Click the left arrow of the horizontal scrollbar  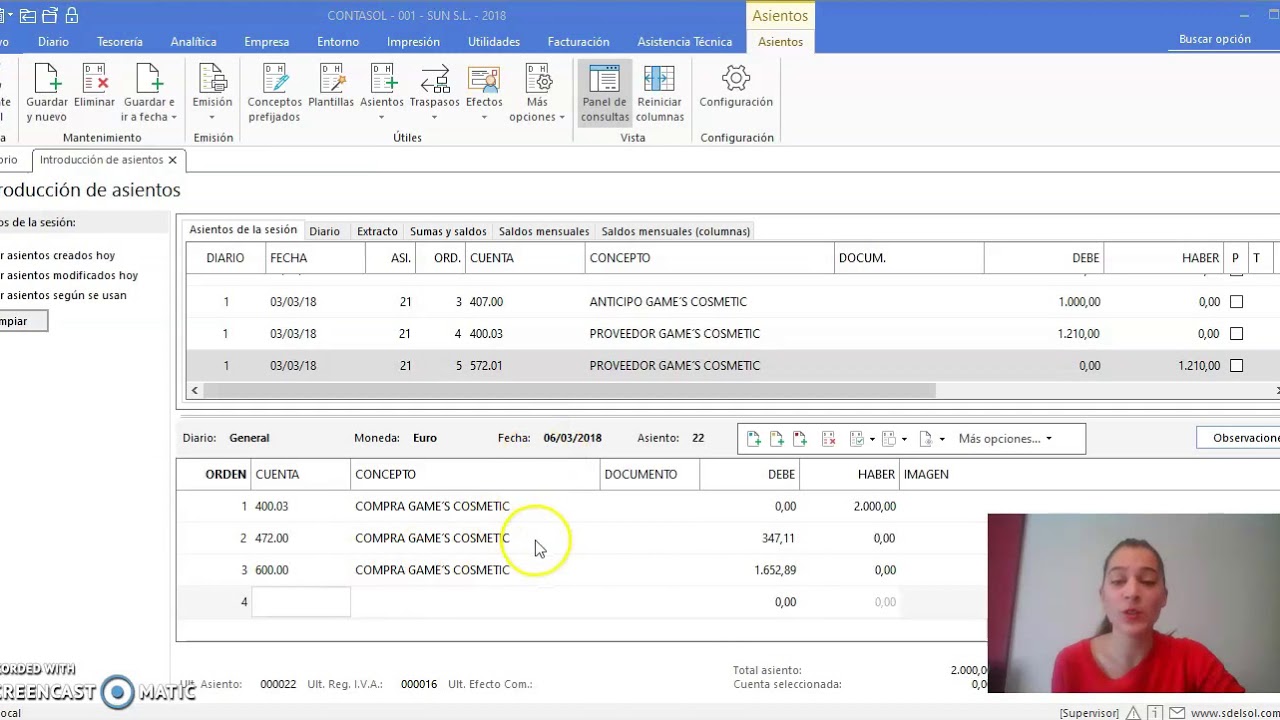tap(195, 391)
